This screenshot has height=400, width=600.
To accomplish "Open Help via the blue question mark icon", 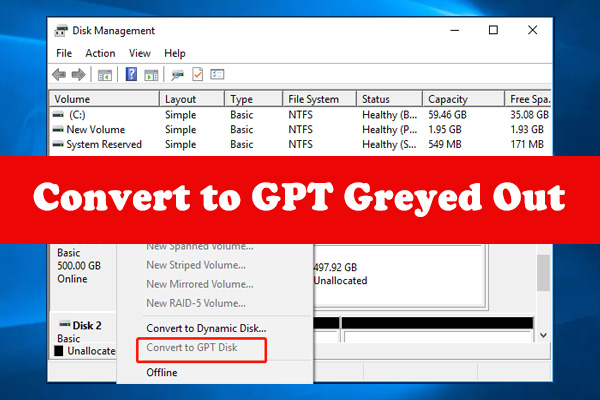I will click(131, 74).
